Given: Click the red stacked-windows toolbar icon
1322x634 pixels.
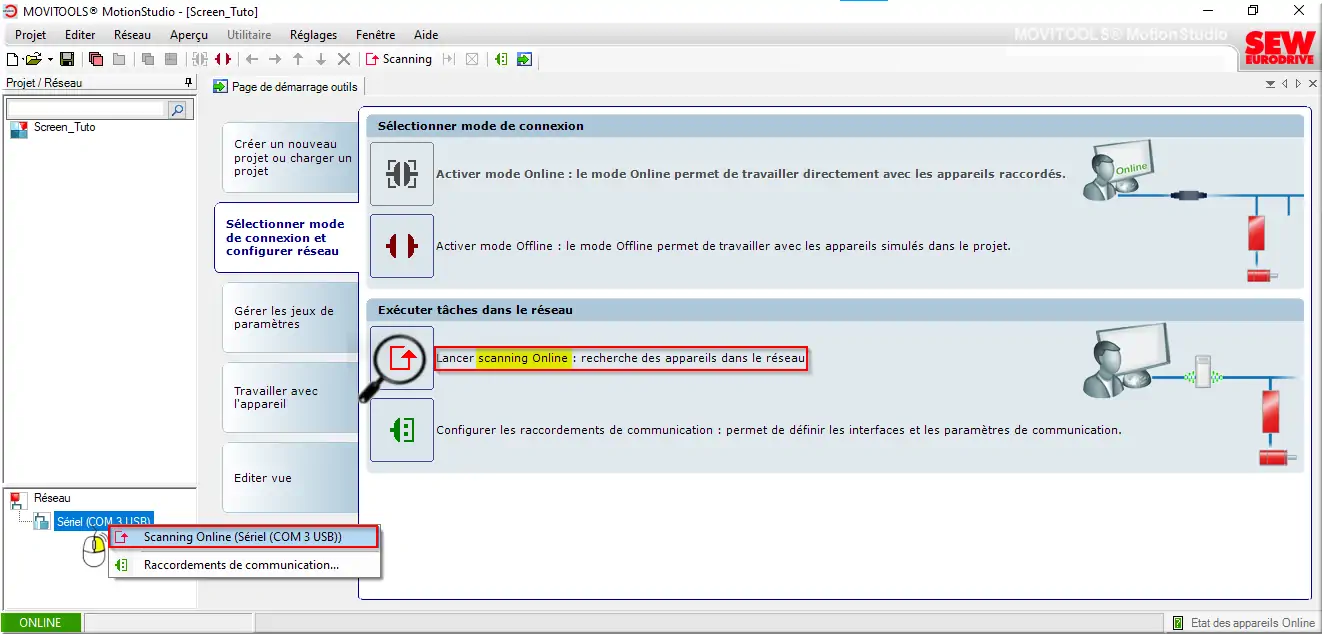Looking at the screenshot, I should click(96, 59).
